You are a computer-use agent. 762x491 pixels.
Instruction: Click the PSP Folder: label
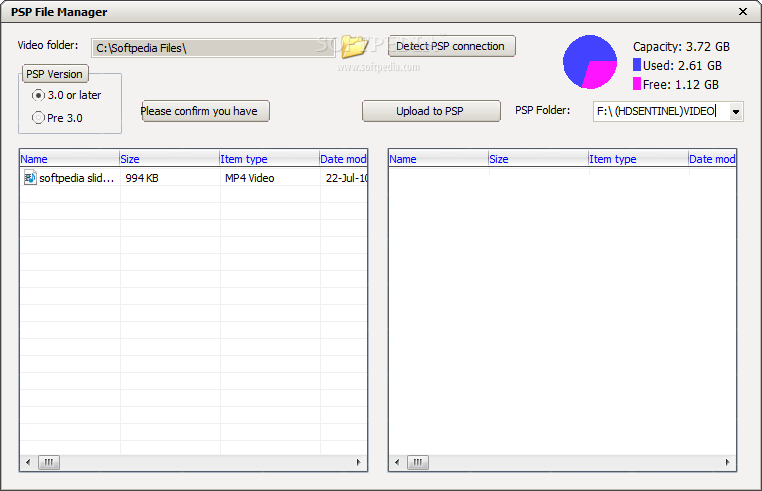click(x=542, y=110)
